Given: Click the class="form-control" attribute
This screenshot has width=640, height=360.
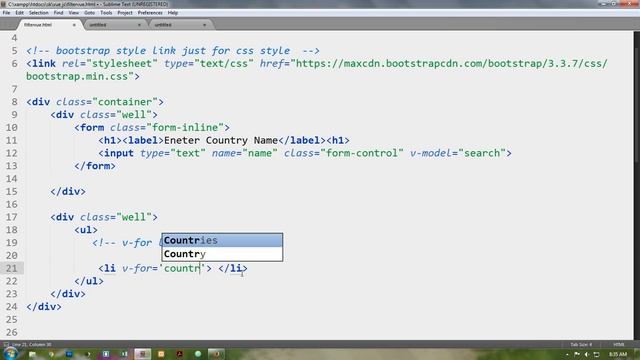Looking at the screenshot, I should [x=344, y=153].
